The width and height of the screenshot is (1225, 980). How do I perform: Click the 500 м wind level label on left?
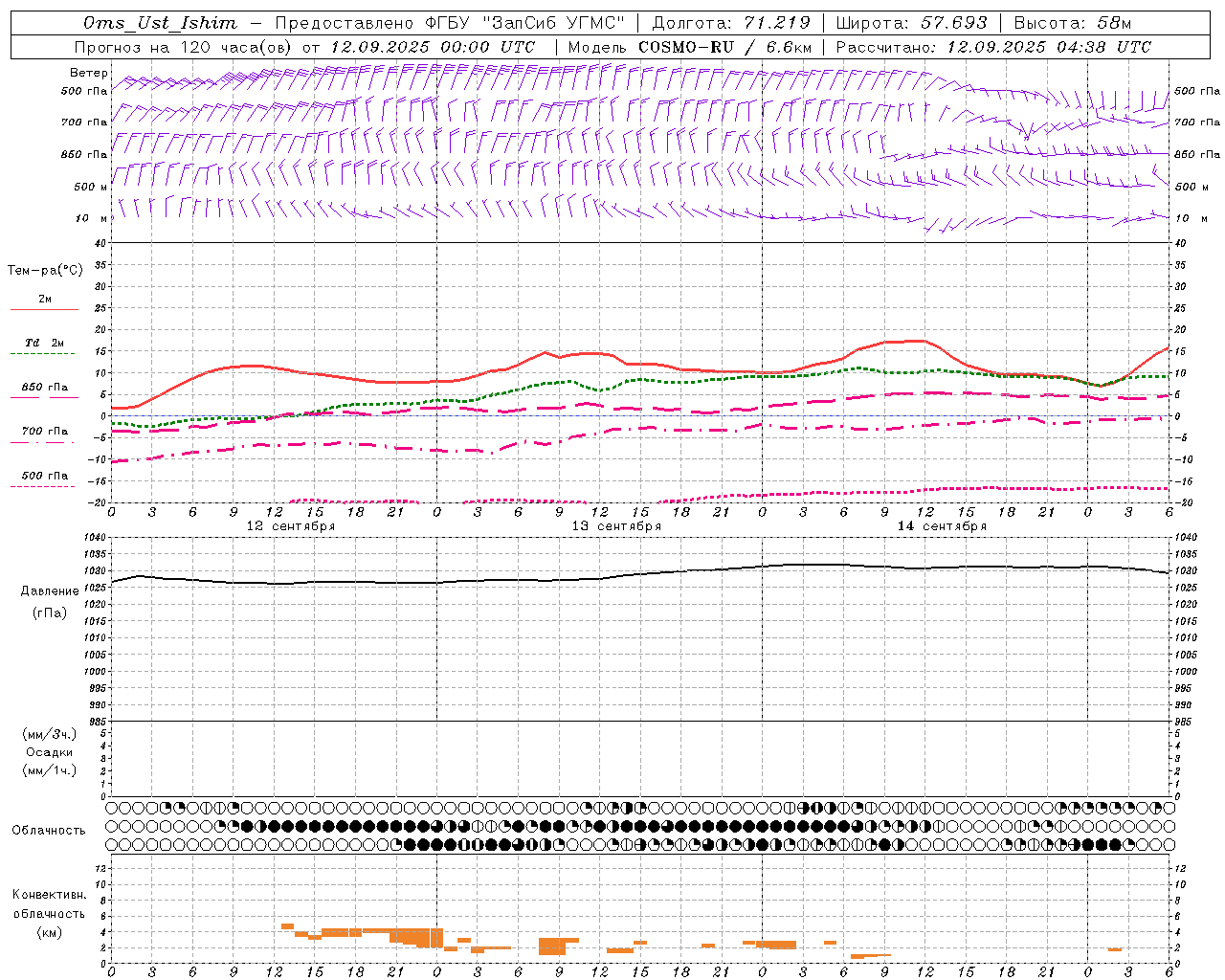(x=91, y=187)
